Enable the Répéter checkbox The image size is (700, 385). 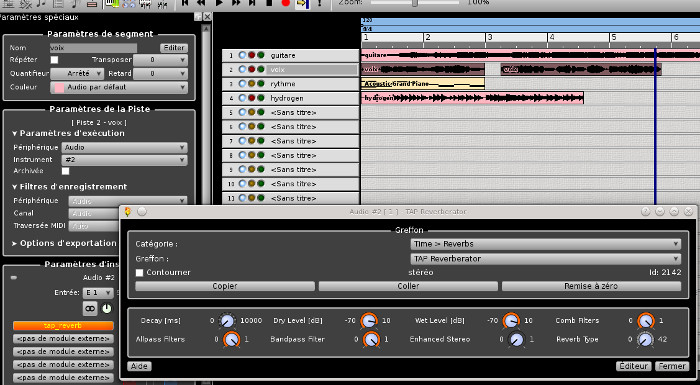click(54, 60)
